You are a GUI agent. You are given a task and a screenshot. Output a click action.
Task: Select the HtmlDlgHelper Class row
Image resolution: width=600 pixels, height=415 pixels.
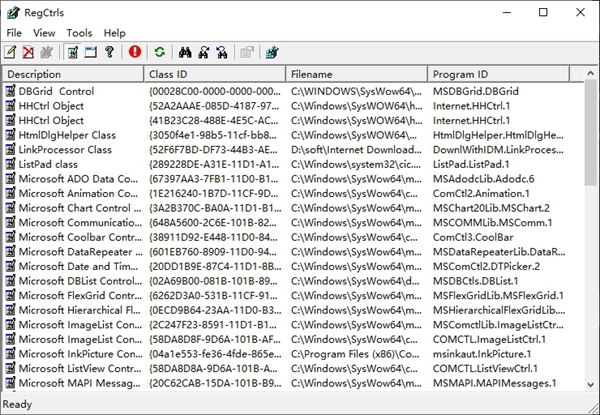293,135
